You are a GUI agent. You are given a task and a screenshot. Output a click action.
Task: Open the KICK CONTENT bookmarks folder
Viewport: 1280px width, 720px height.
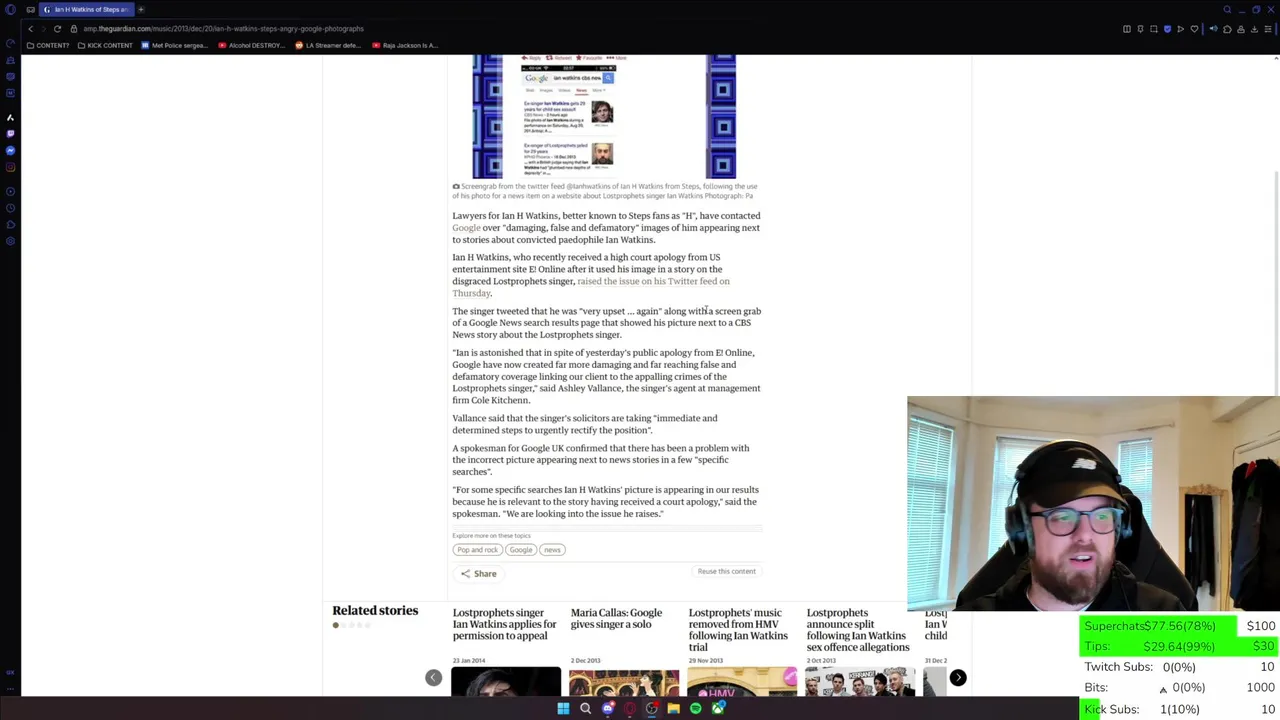(104, 45)
